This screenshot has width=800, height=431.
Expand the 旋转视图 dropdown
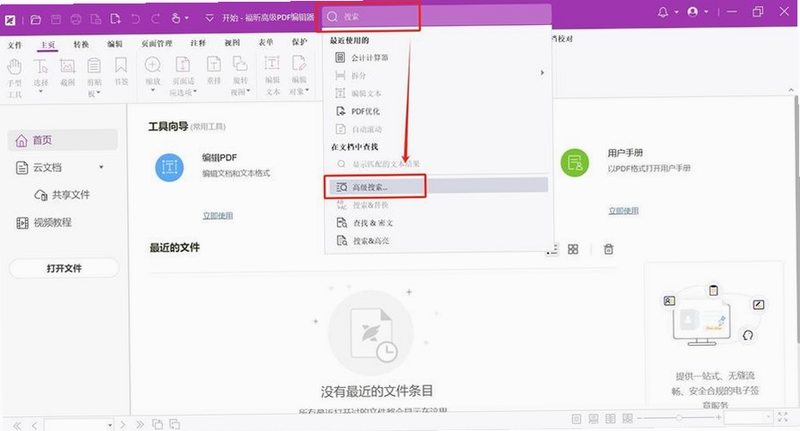[x=248, y=91]
